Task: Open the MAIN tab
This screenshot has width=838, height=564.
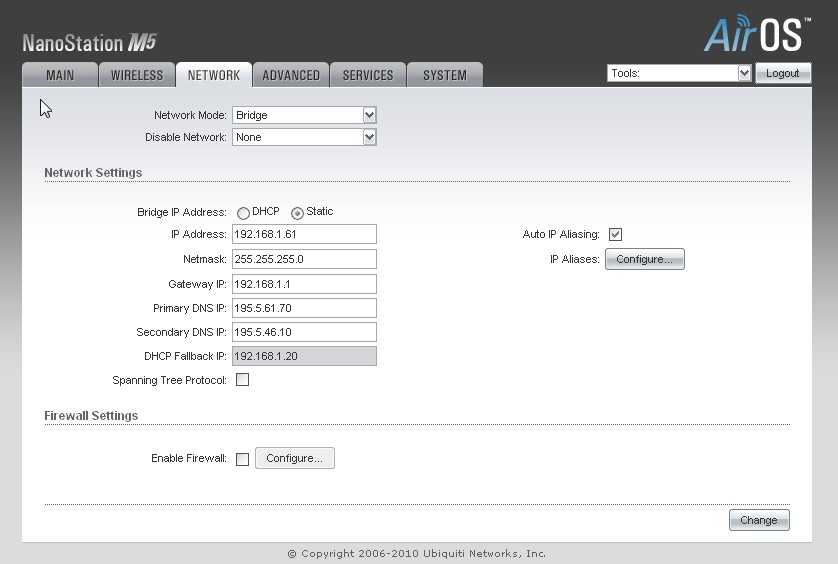Action: [x=60, y=75]
